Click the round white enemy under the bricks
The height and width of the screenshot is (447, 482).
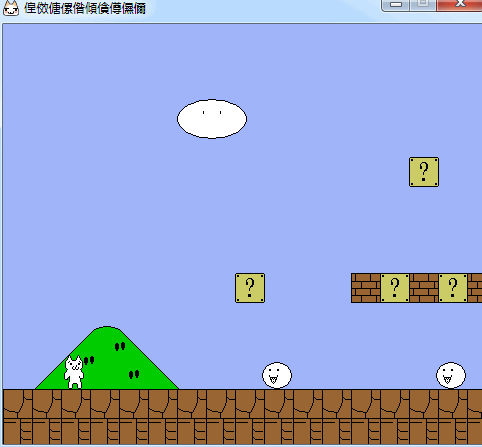point(451,375)
